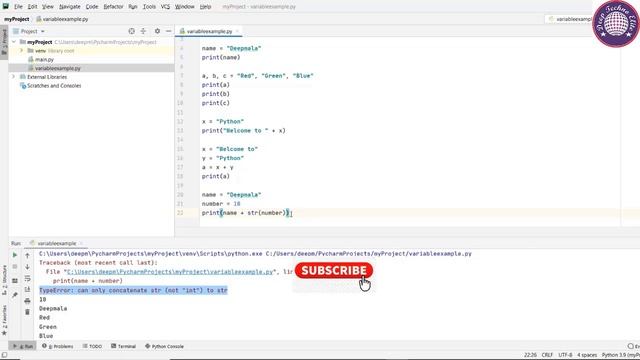Toggle the Run tool window button
The image size is (640, 360).
point(23,346)
